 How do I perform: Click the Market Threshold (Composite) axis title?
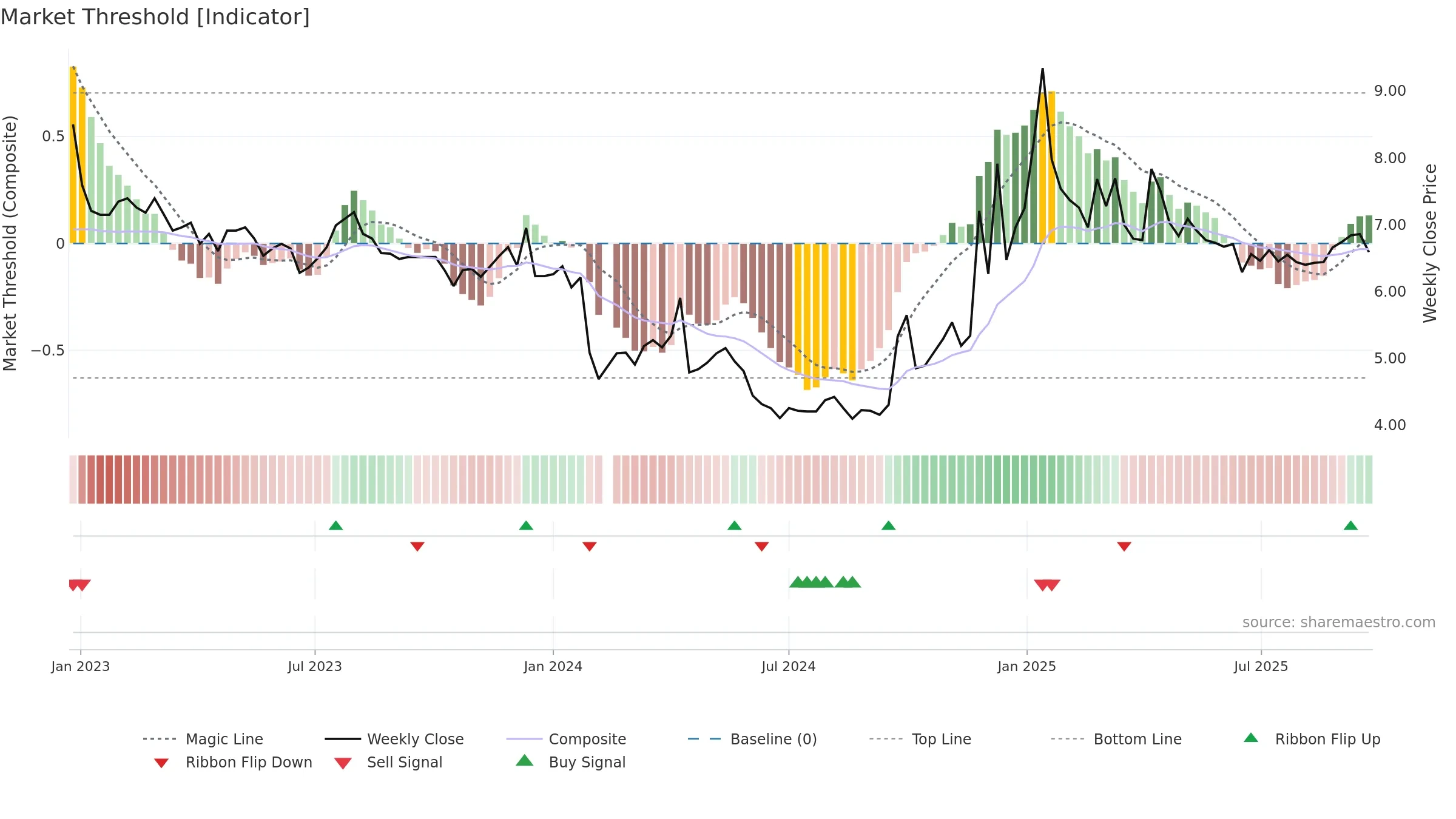(x=10, y=243)
